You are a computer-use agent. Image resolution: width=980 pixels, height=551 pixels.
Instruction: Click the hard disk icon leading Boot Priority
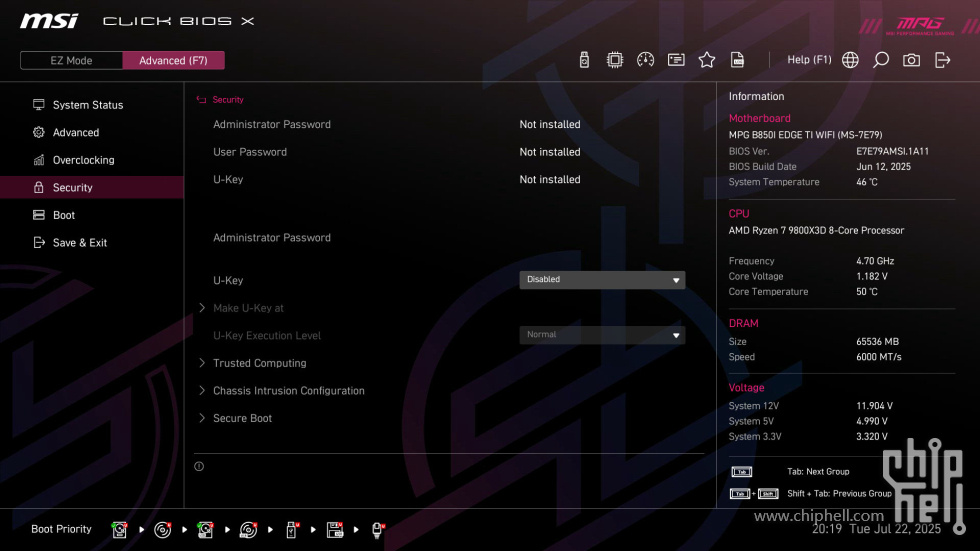coord(119,530)
